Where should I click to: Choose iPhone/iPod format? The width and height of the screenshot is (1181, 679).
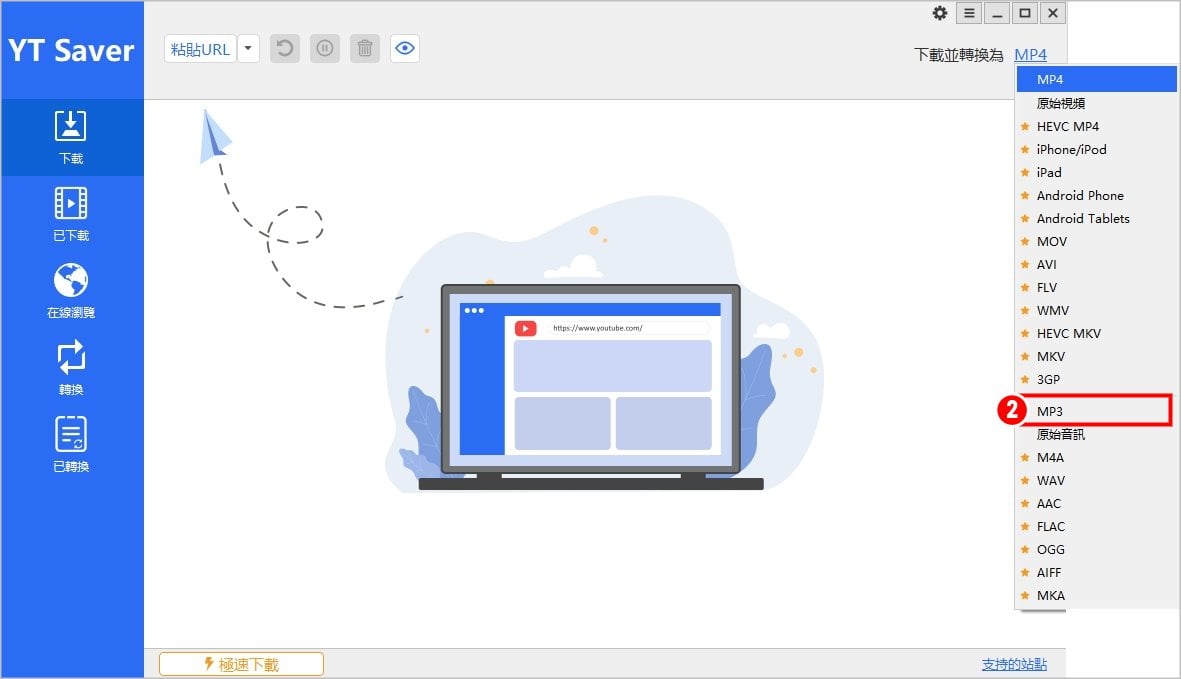[1096, 149]
